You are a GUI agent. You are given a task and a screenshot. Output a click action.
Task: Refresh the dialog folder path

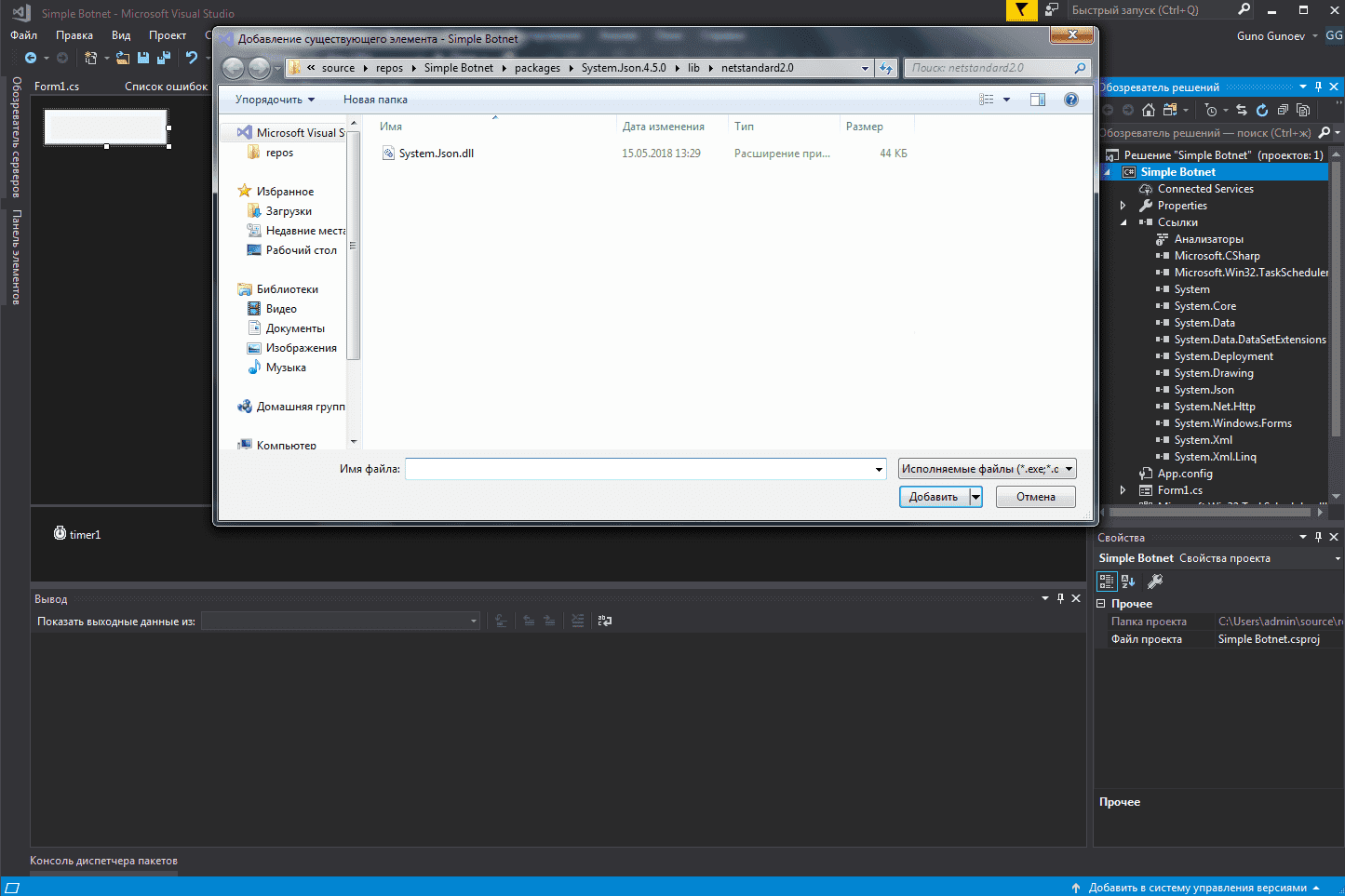point(886,68)
